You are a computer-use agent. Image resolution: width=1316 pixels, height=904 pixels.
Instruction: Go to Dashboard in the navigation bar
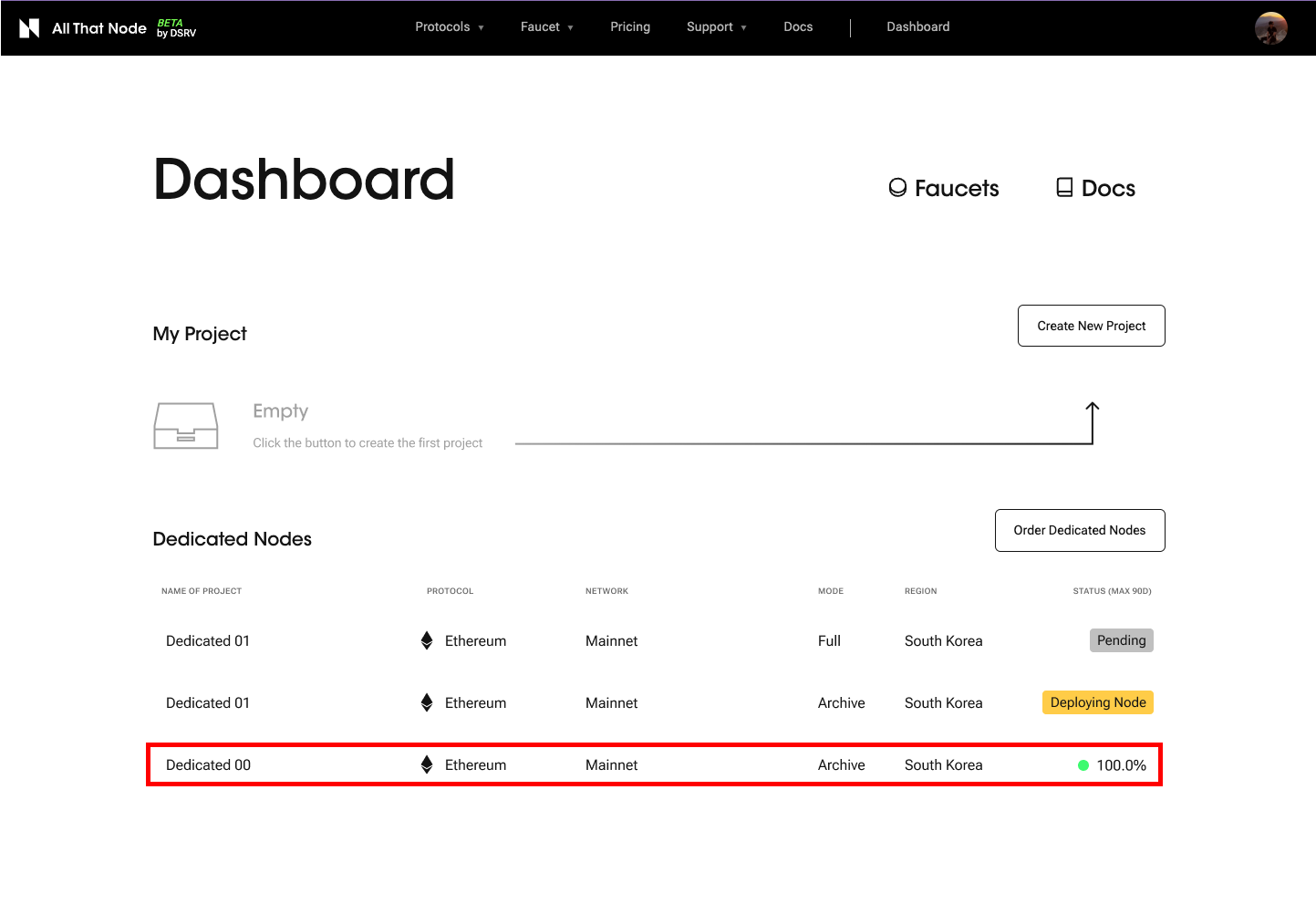918,27
